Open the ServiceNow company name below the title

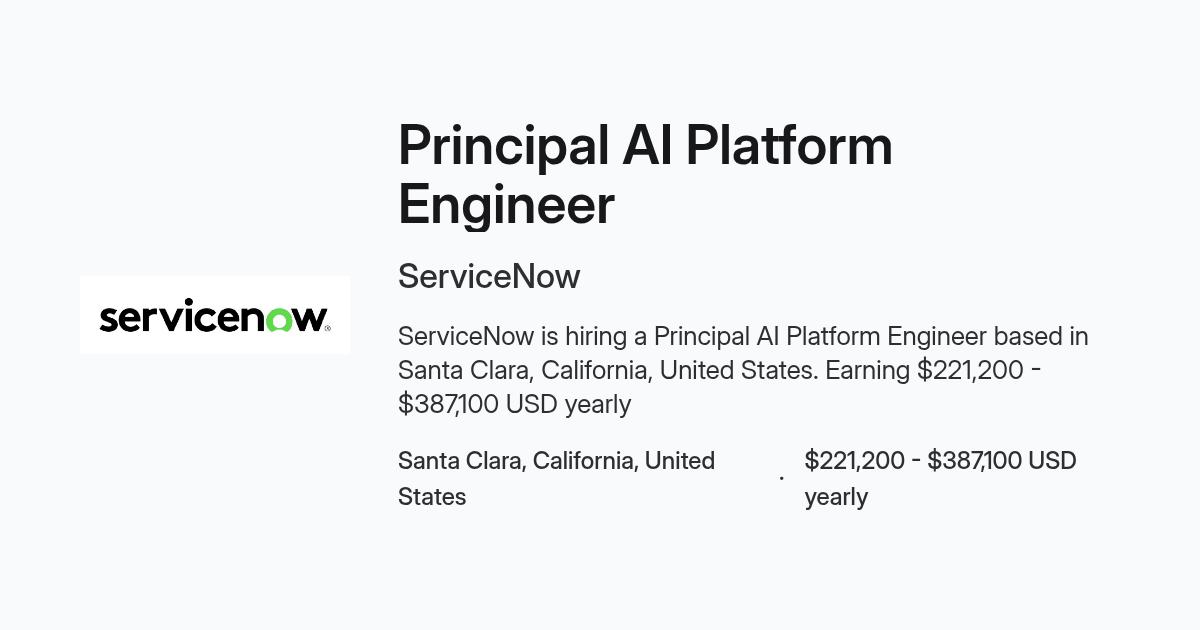tap(489, 276)
